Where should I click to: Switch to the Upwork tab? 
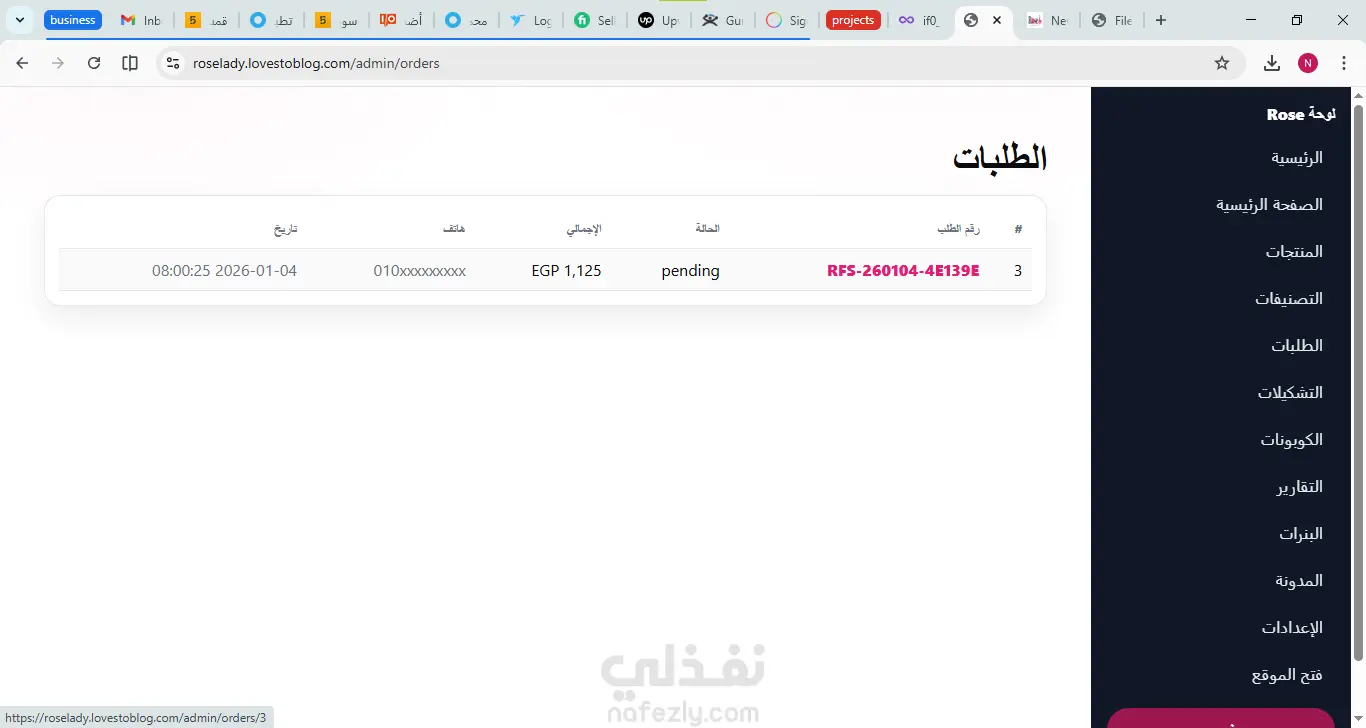(x=659, y=20)
